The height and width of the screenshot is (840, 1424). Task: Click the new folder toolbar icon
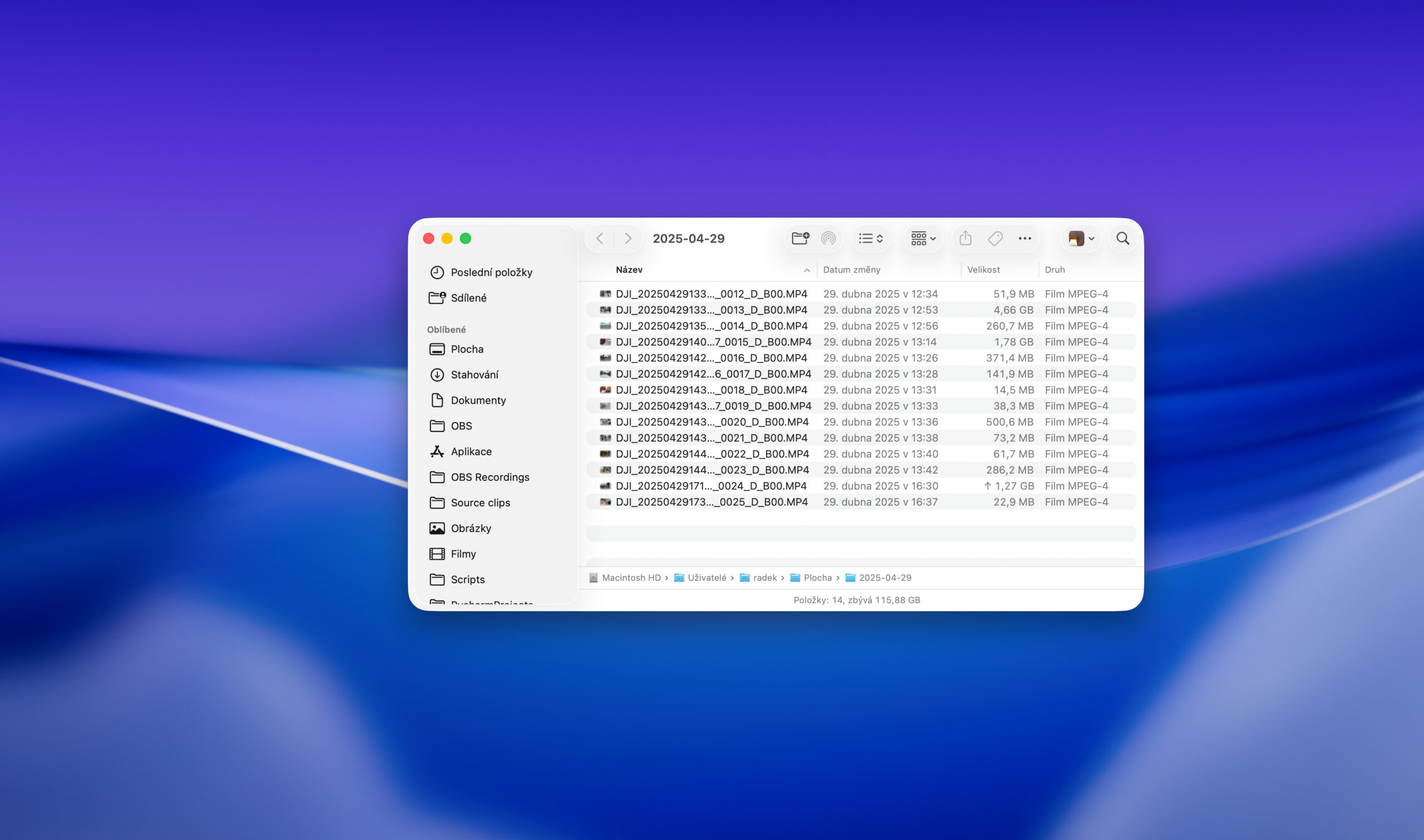(x=800, y=238)
